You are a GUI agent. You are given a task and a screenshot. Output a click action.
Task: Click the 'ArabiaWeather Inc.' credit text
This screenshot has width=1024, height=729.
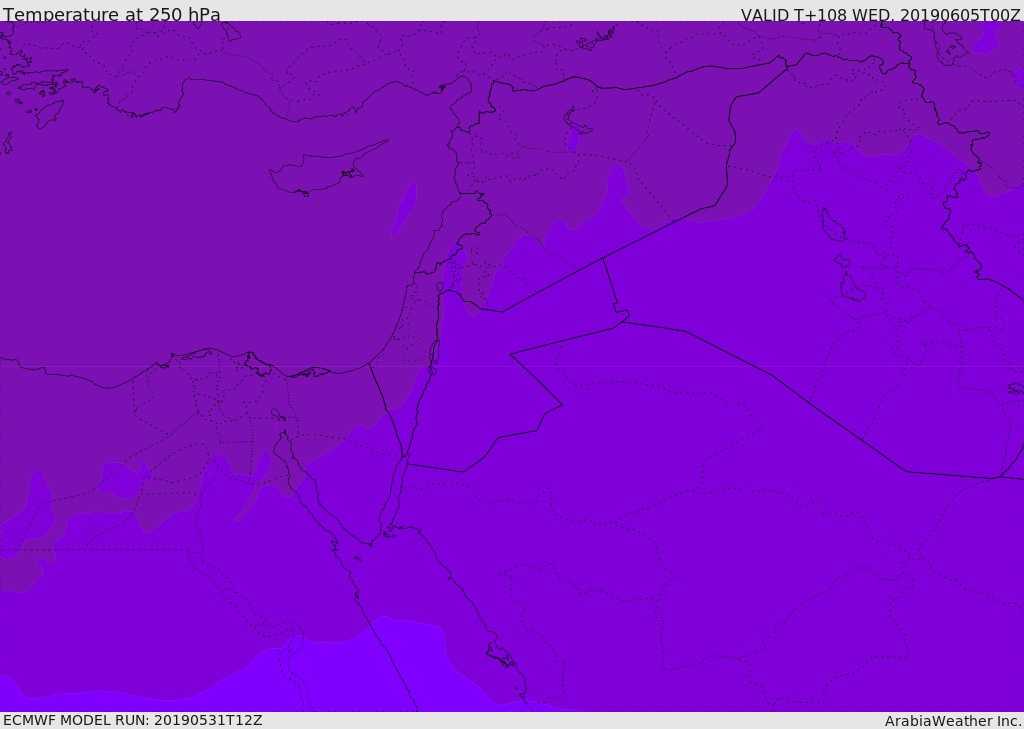click(x=953, y=721)
